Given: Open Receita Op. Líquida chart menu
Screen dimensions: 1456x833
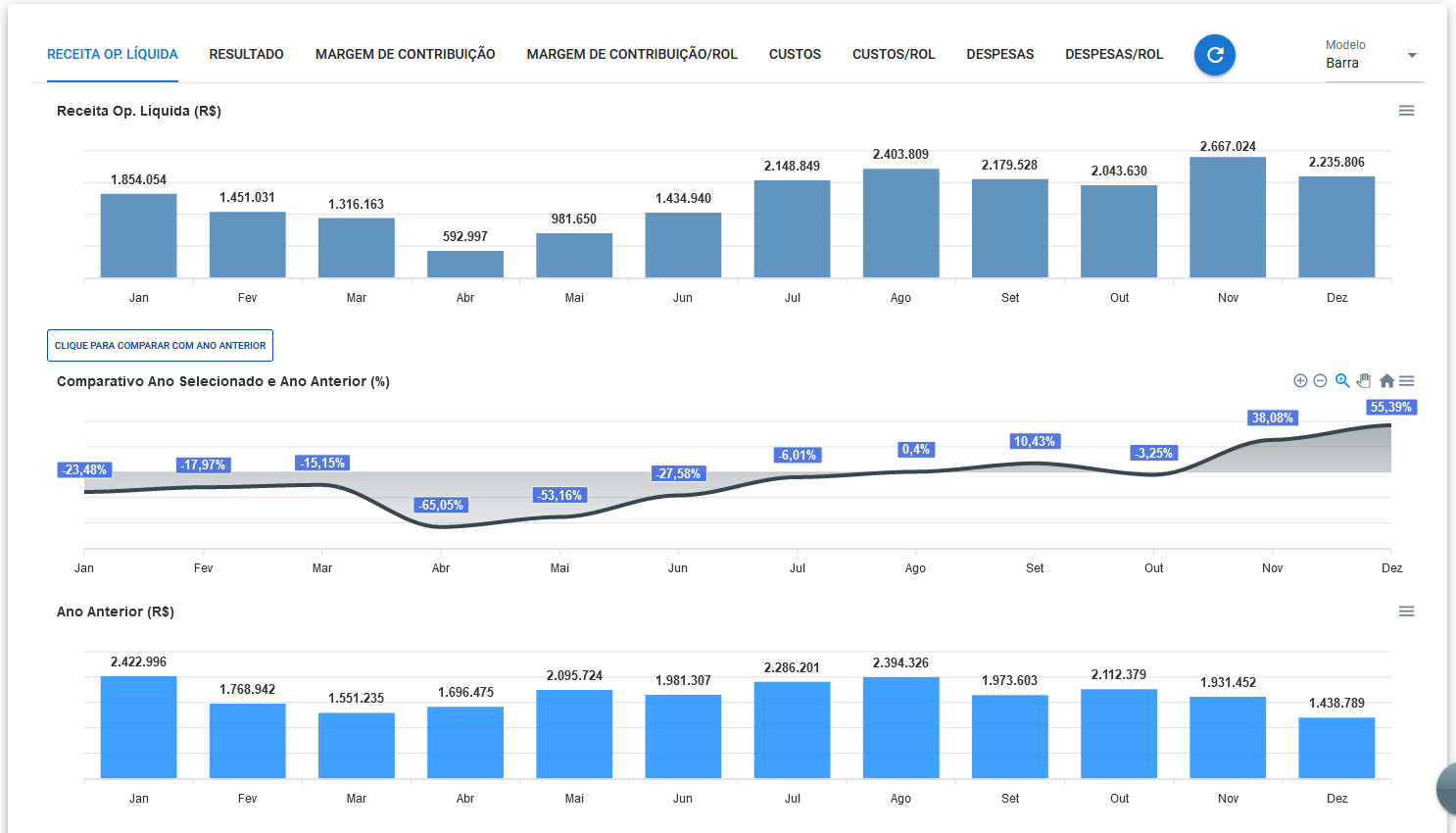Looking at the screenshot, I should tap(1406, 111).
